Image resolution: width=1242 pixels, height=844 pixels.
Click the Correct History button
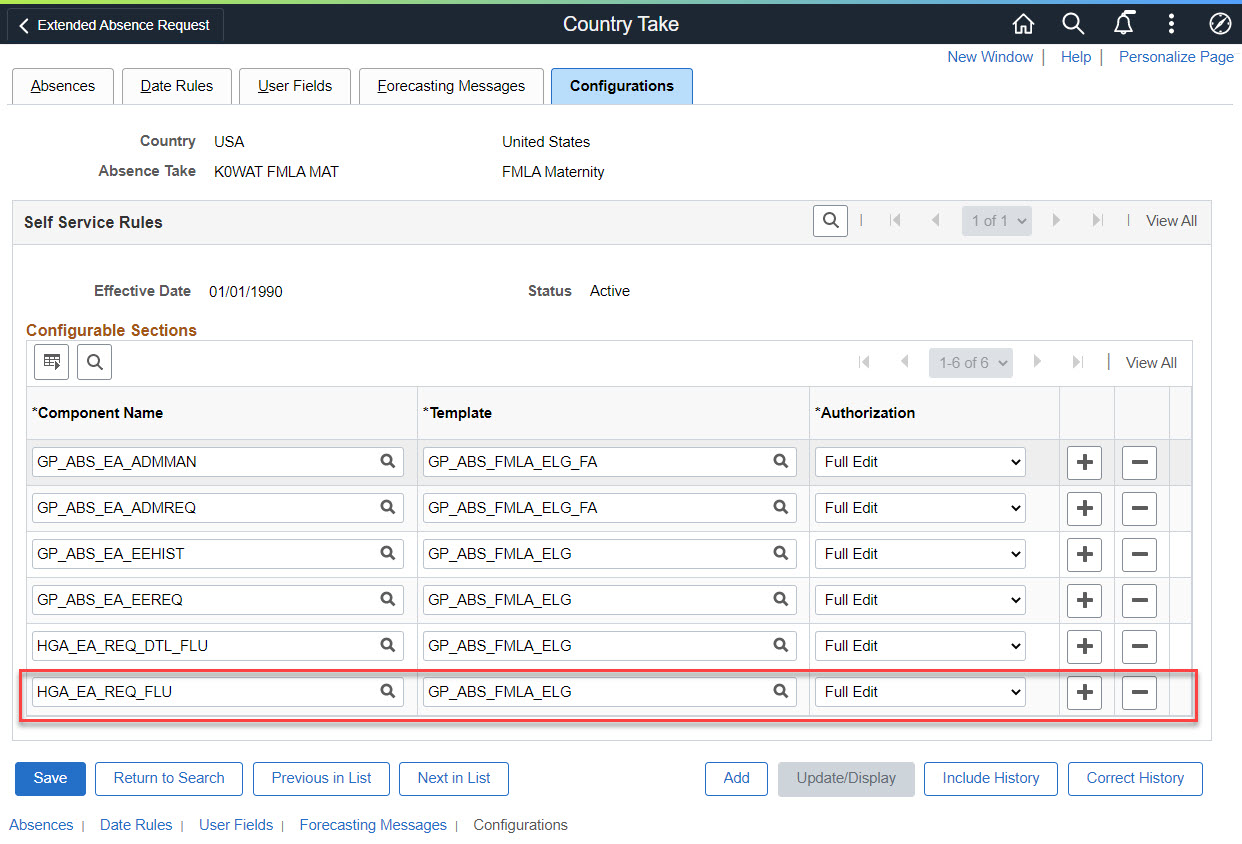point(1135,778)
